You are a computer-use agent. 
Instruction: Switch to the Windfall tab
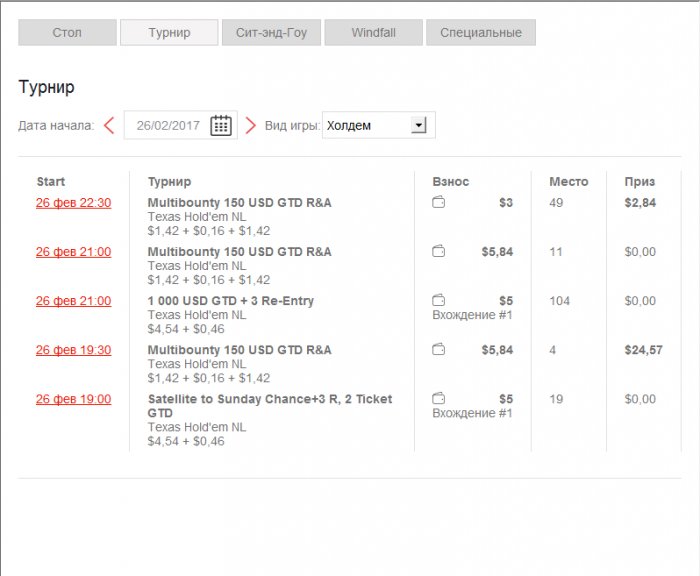pyautogui.click(x=374, y=33)
